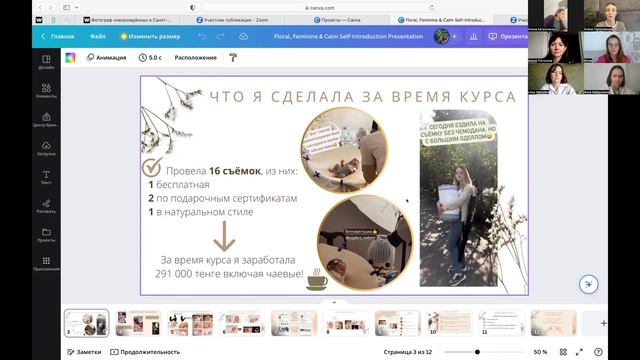Switch to Проекты — Canva browser tab
The height and width of the screenshot is (360, 640).
337,20
